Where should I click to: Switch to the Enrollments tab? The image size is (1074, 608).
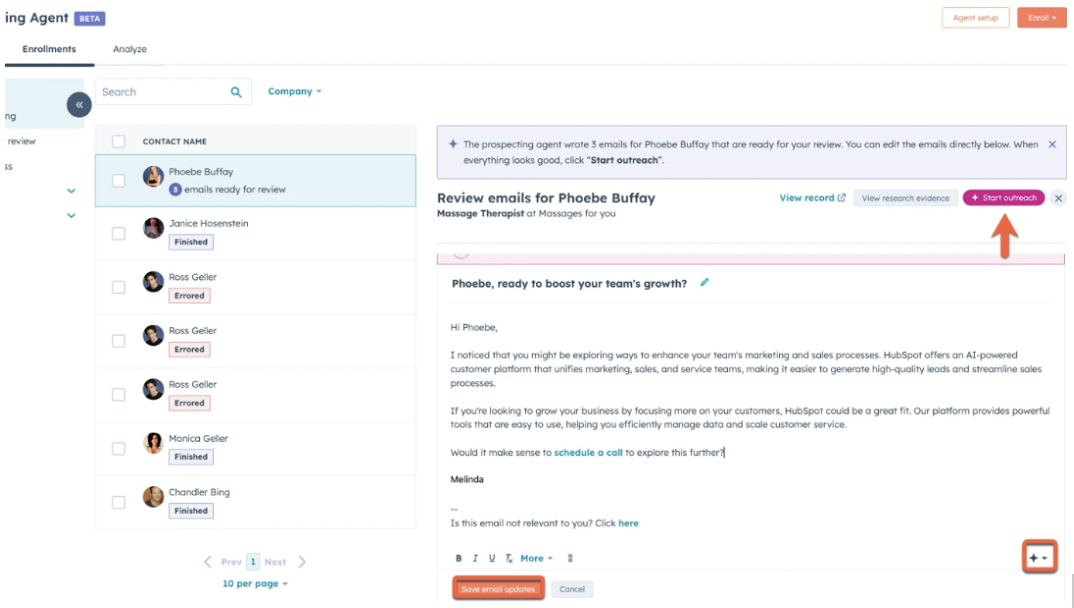point(49,49)
